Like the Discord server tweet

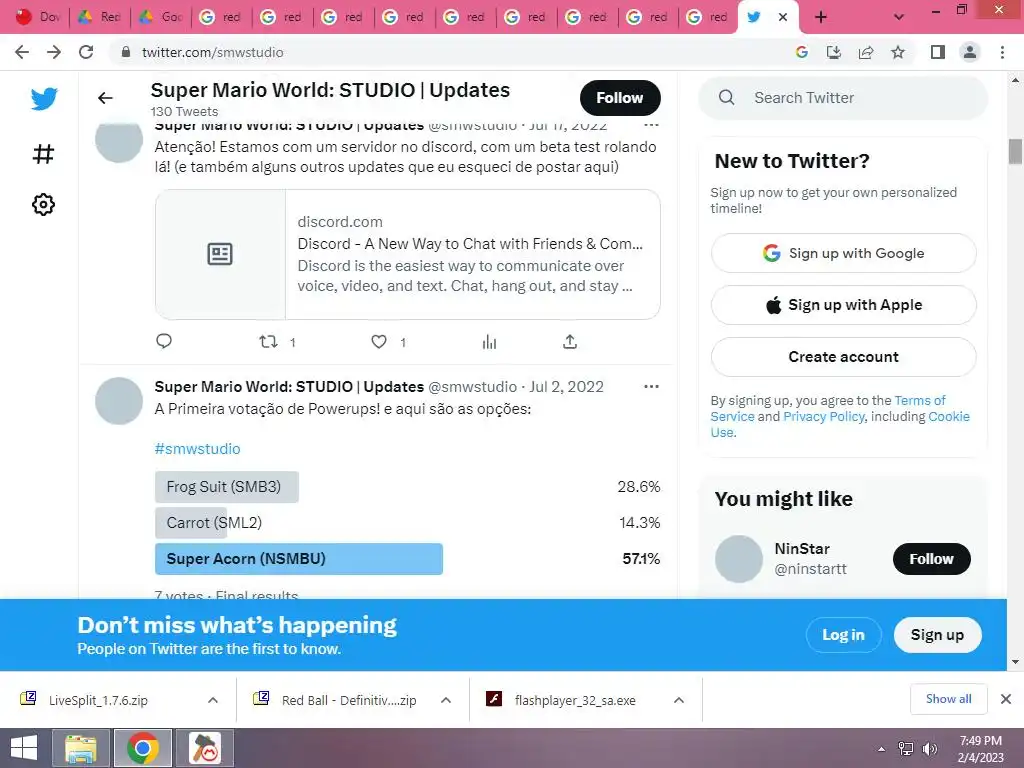click(x=379, y=342)
